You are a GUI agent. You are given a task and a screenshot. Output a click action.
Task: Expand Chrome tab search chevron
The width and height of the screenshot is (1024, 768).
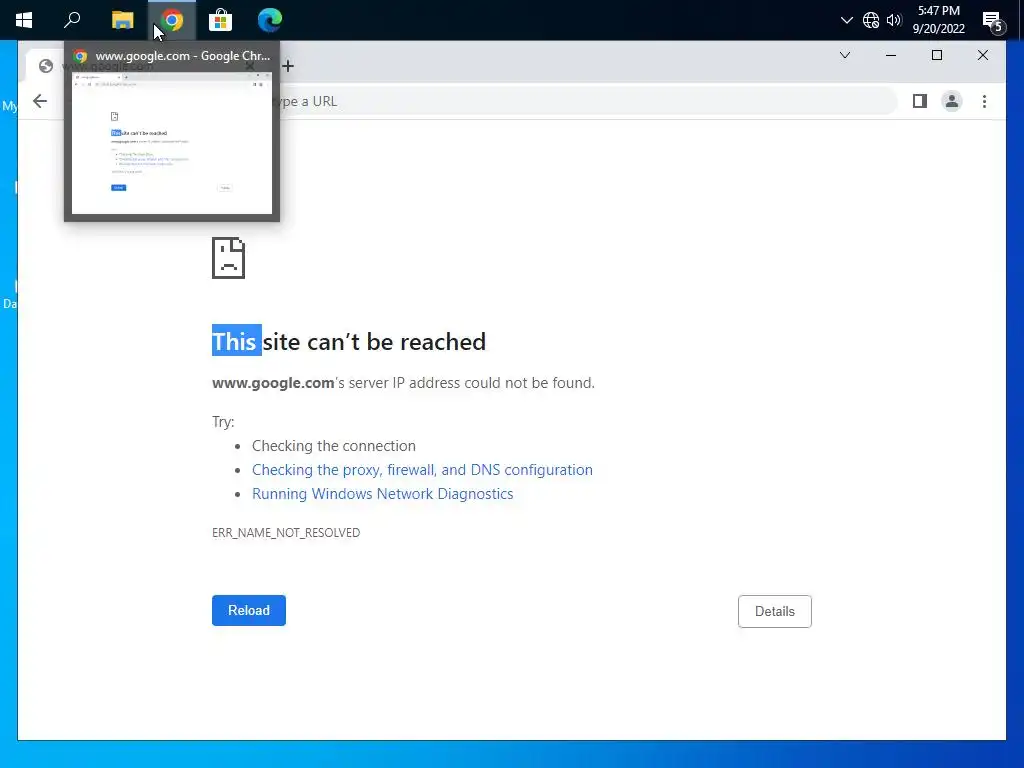point(845,56)
